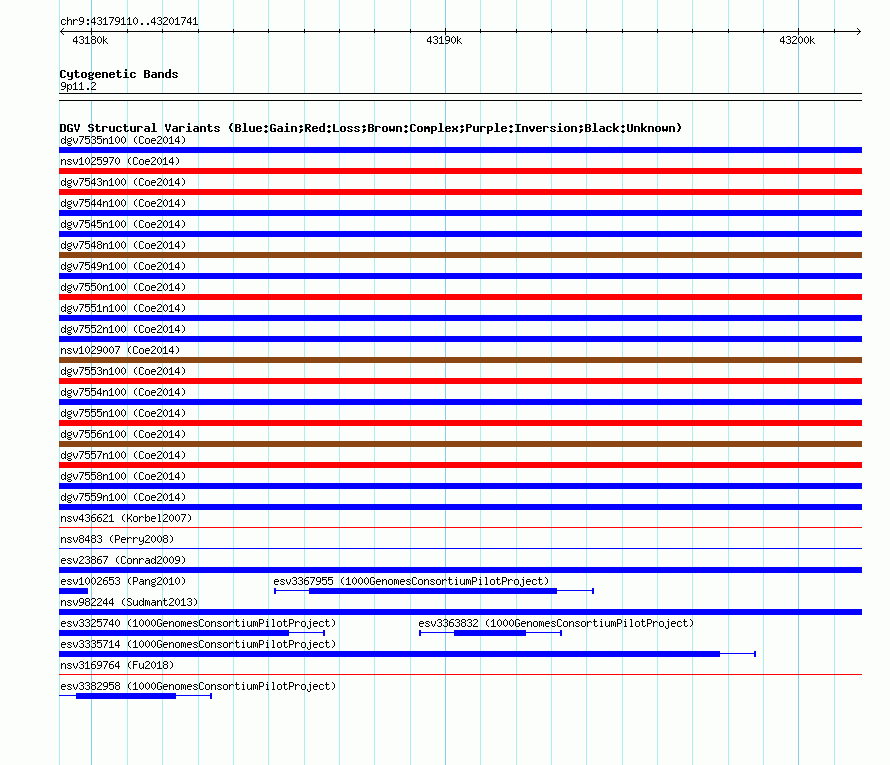
Task: Click the dgv7556n100 (Coe2014) label
Action: click(x=123, y=434)
